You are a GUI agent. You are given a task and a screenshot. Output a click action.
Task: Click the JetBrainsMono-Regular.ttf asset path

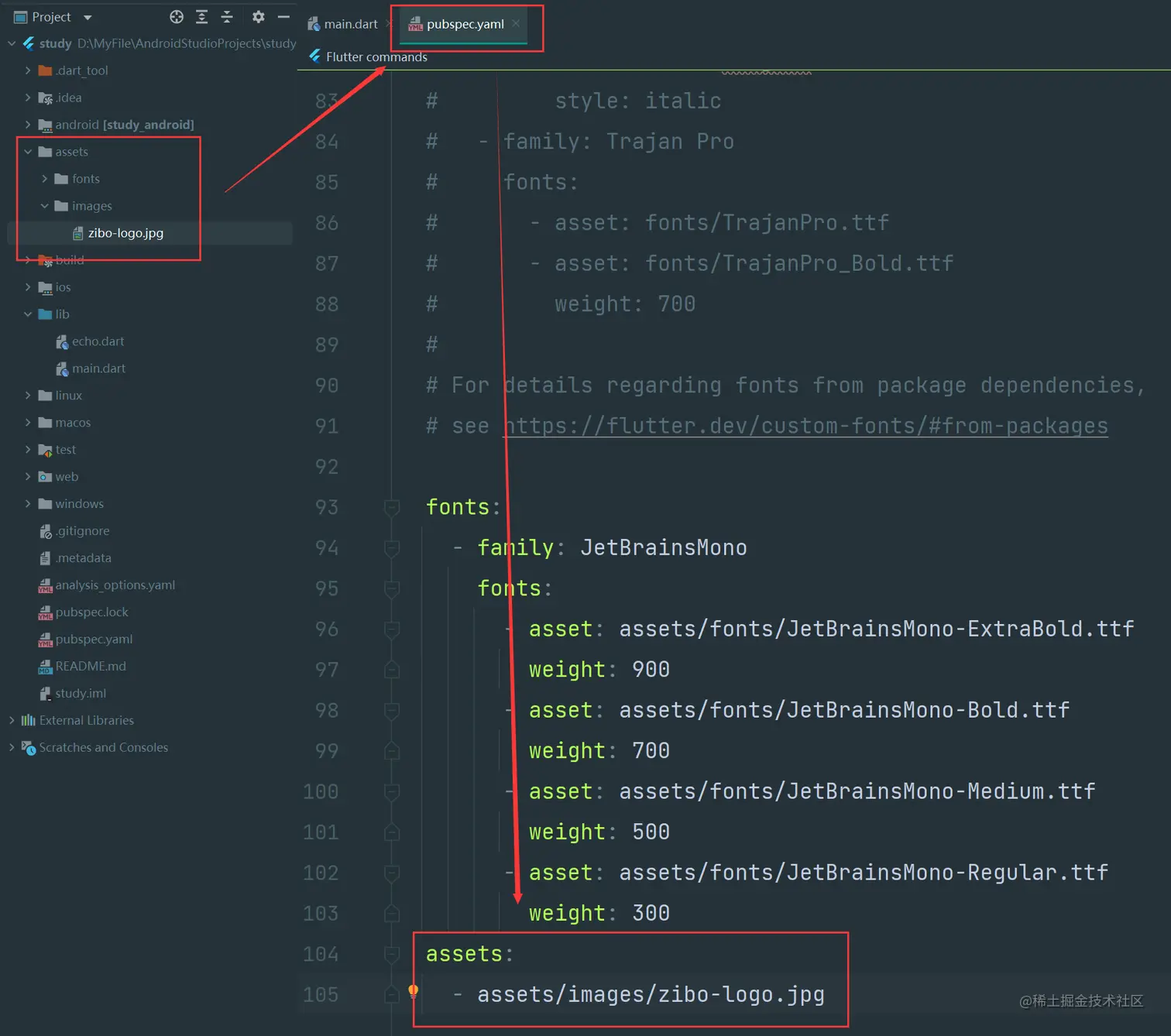click(x=864, y=873)
